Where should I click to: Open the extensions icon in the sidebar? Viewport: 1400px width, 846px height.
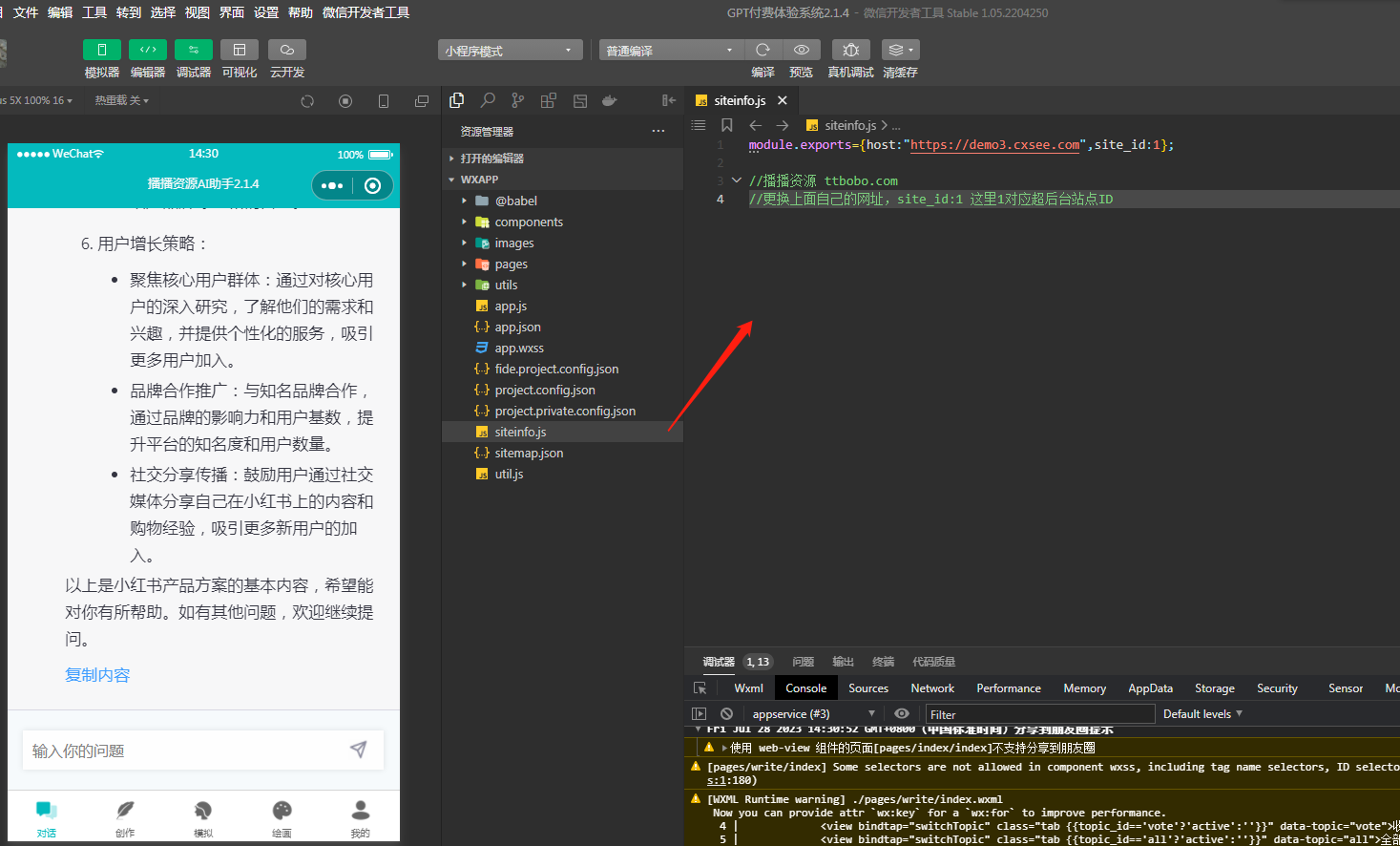tap(549, 100)
